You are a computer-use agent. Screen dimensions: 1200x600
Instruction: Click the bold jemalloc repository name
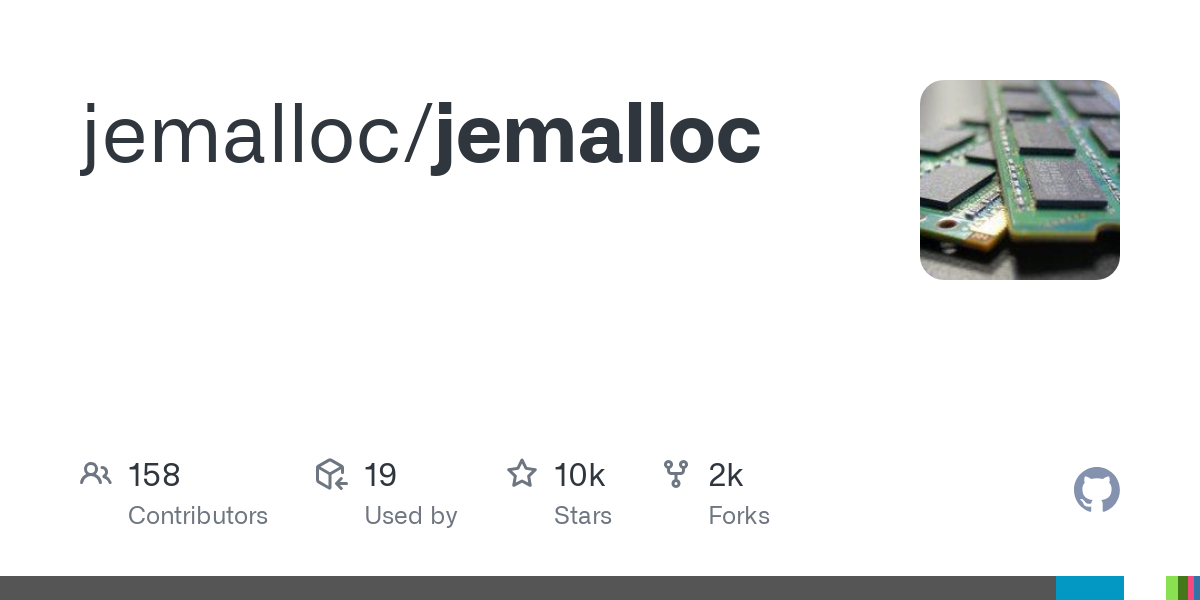click(596, 135)
